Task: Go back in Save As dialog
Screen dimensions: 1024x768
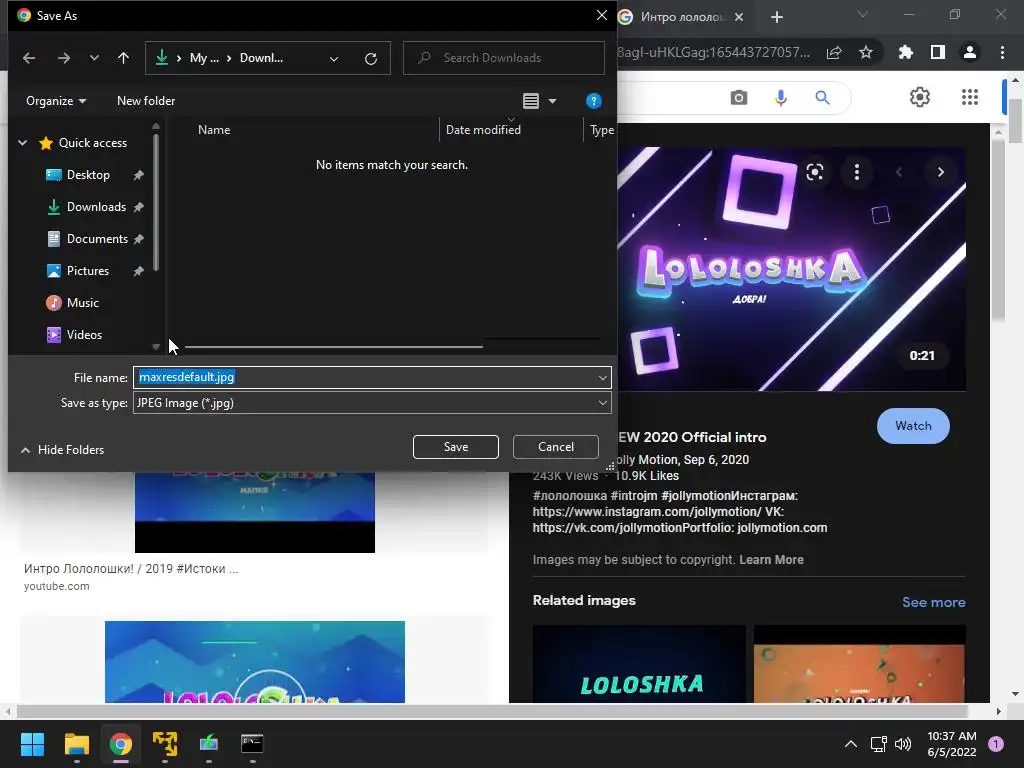Action: pos(29,58)
